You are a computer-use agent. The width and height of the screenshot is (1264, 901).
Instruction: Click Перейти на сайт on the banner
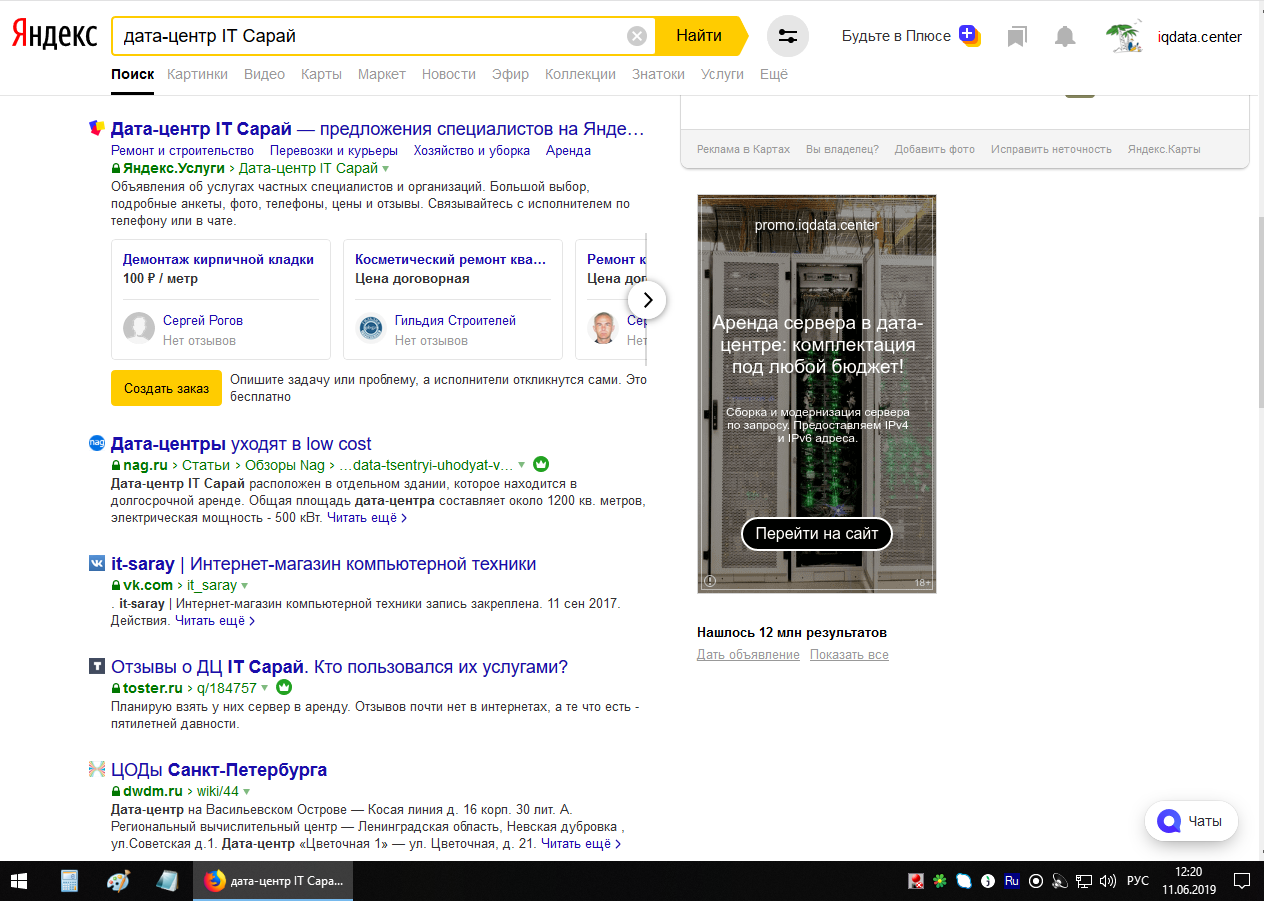coord(816,534)
